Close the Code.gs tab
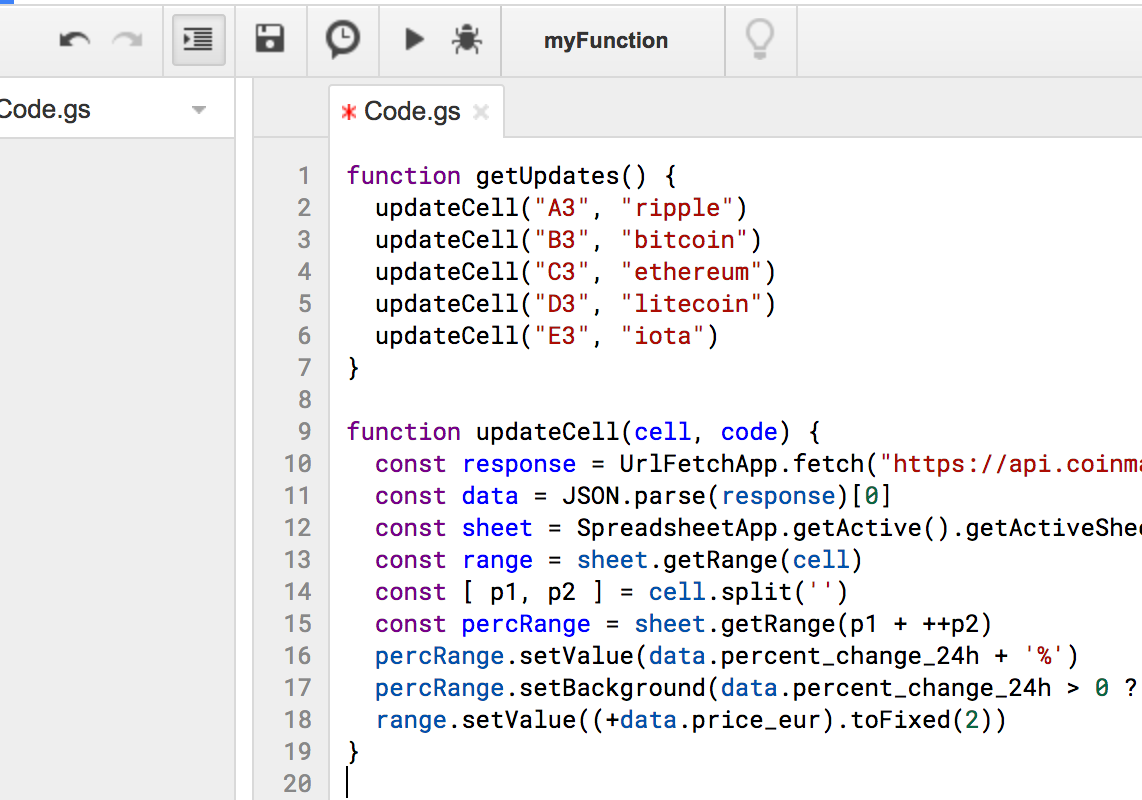 pyautogui.click(x=481, y=112)
